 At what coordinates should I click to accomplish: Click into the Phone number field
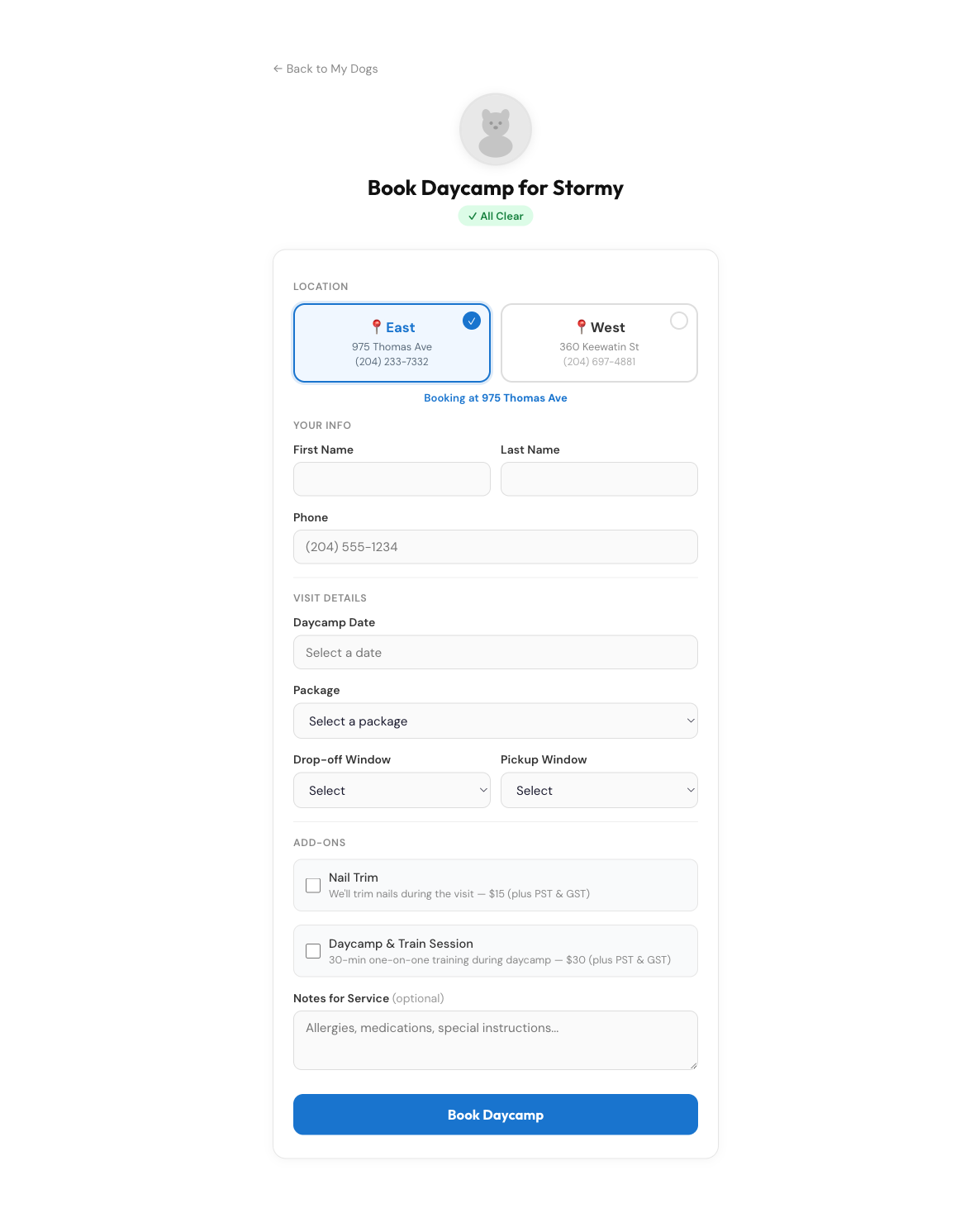click(496, 547)
